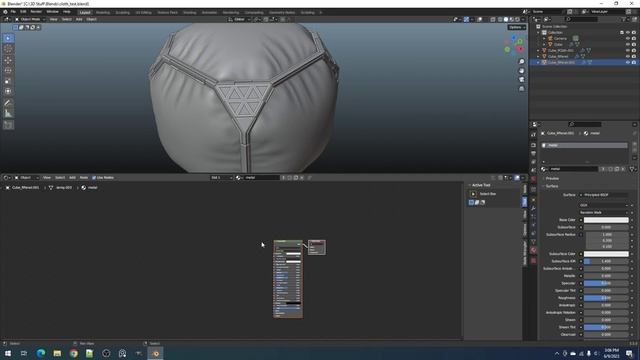This screenshot has width=640, height=360.
Task: Open the Random Walk subsurface method dropdown
Action: point(603,212)
